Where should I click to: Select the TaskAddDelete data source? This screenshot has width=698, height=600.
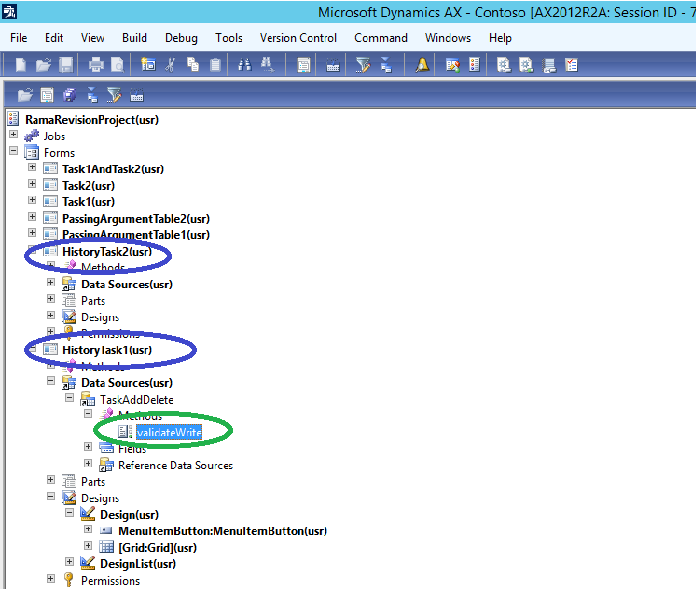point(137,400)
